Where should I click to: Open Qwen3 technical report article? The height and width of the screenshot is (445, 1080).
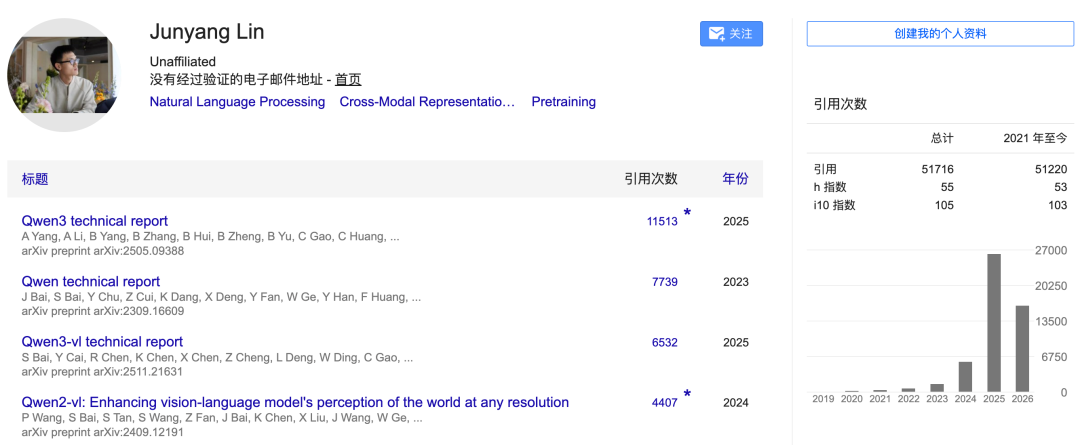[94, 221]
